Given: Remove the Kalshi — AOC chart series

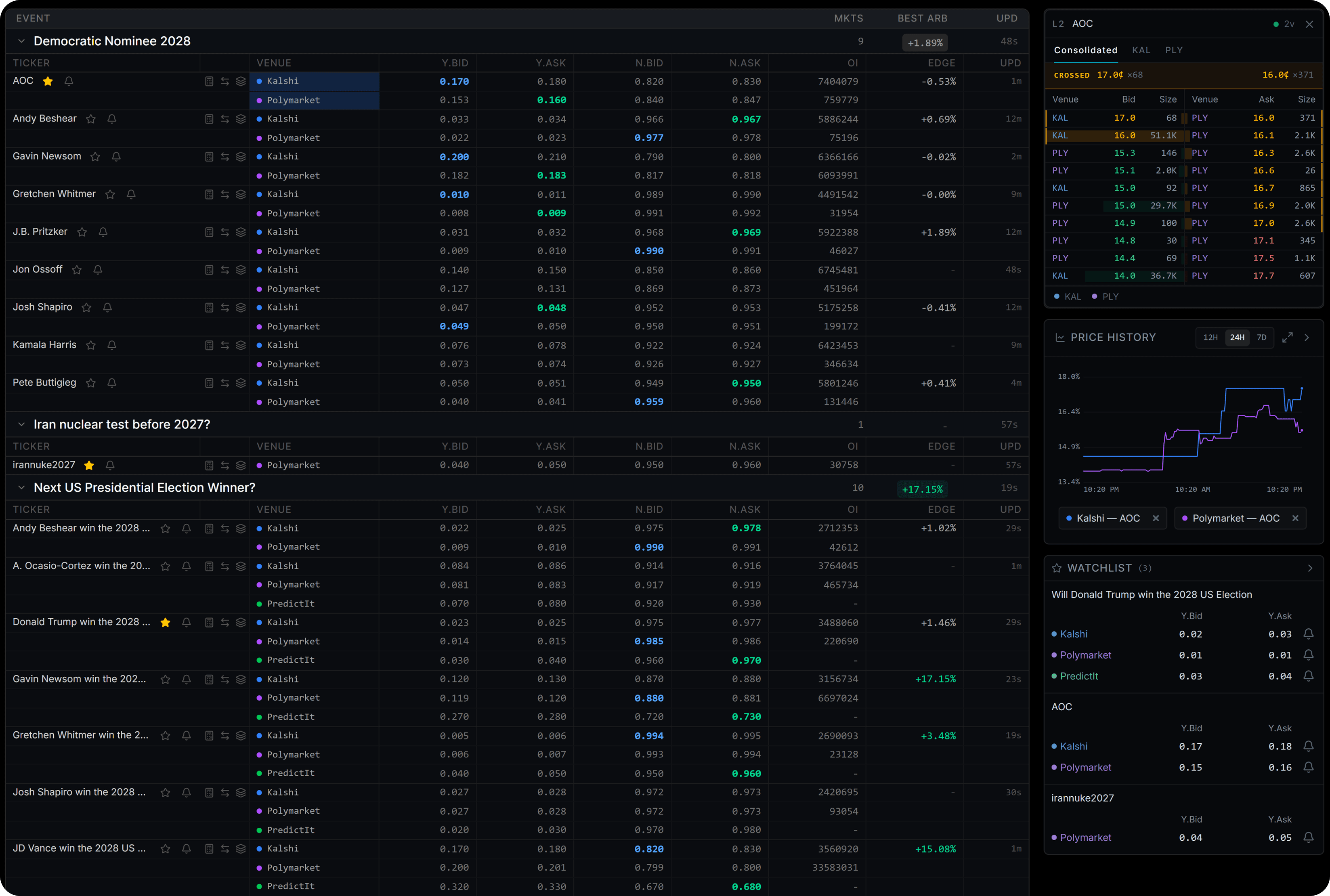Looking at the screenshot, I should 1156,518.
